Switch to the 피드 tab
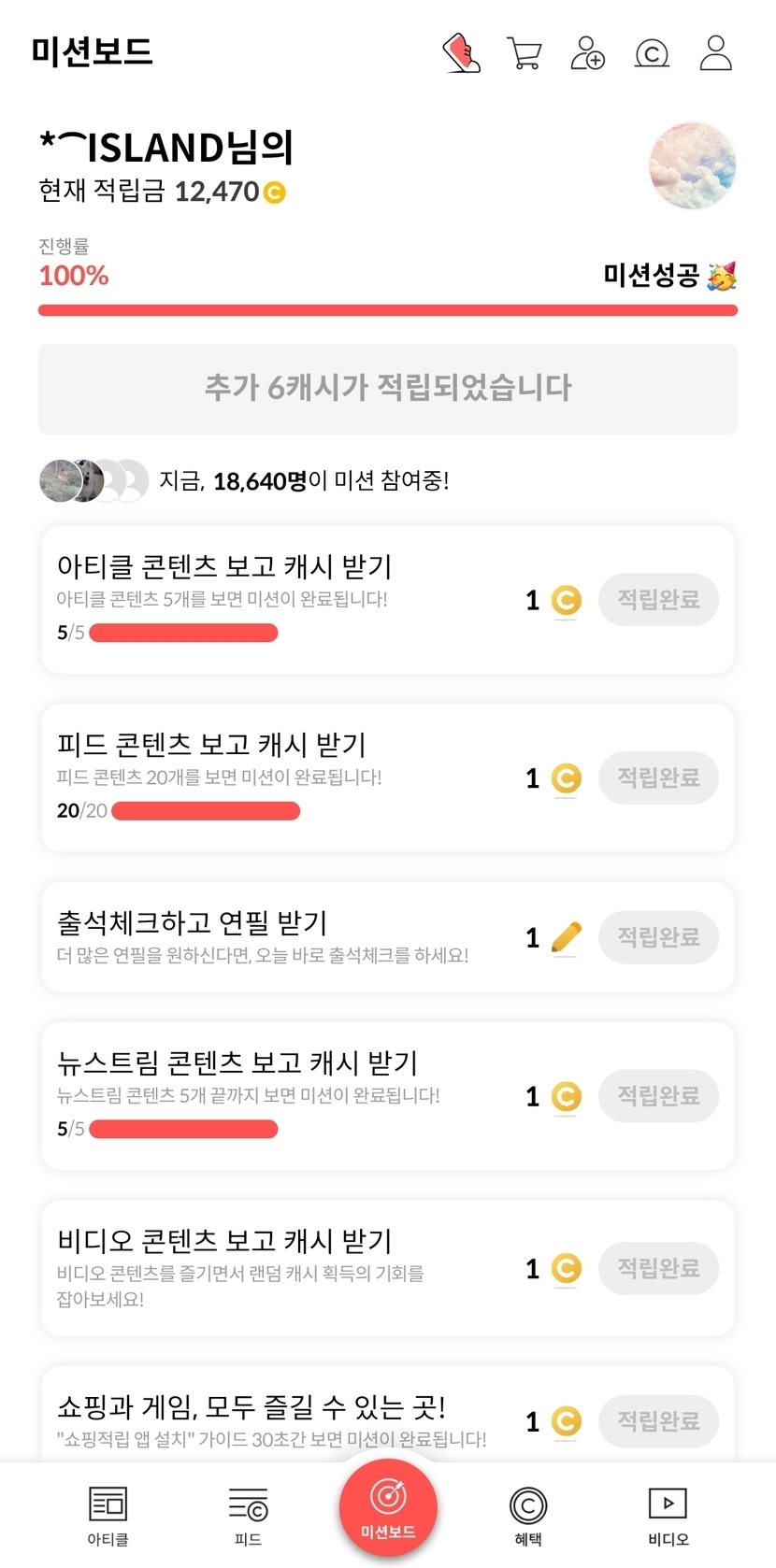Screen dimensions: 776x1568 [248, 1514]
